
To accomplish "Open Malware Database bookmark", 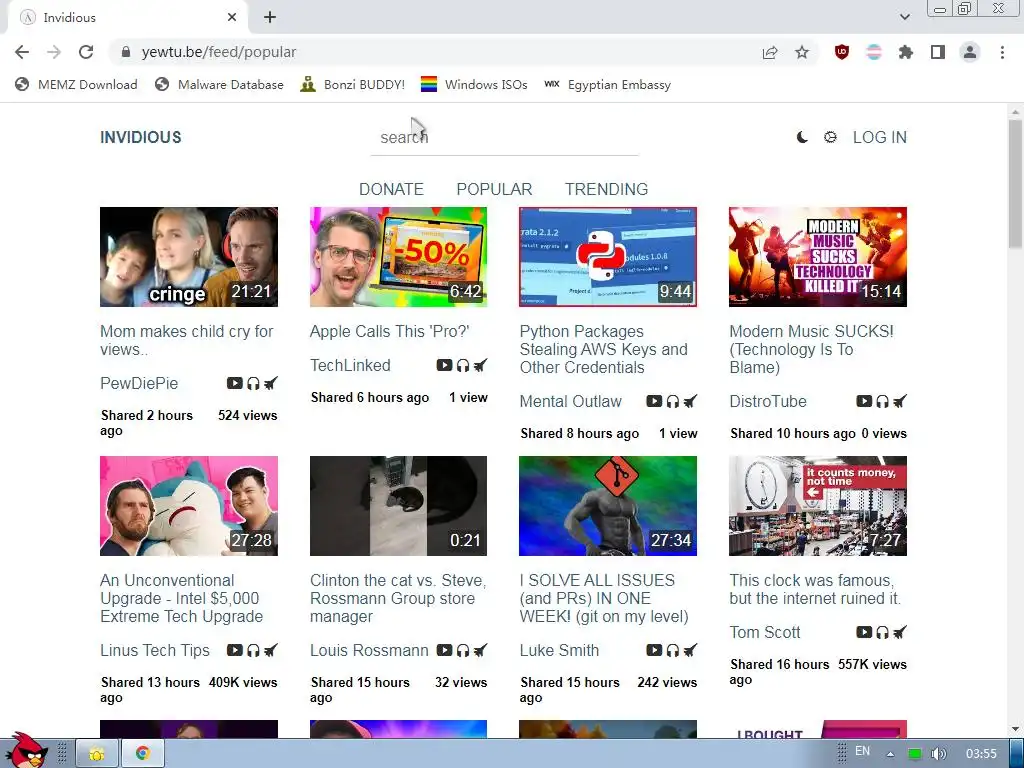I will pos(219,84).
